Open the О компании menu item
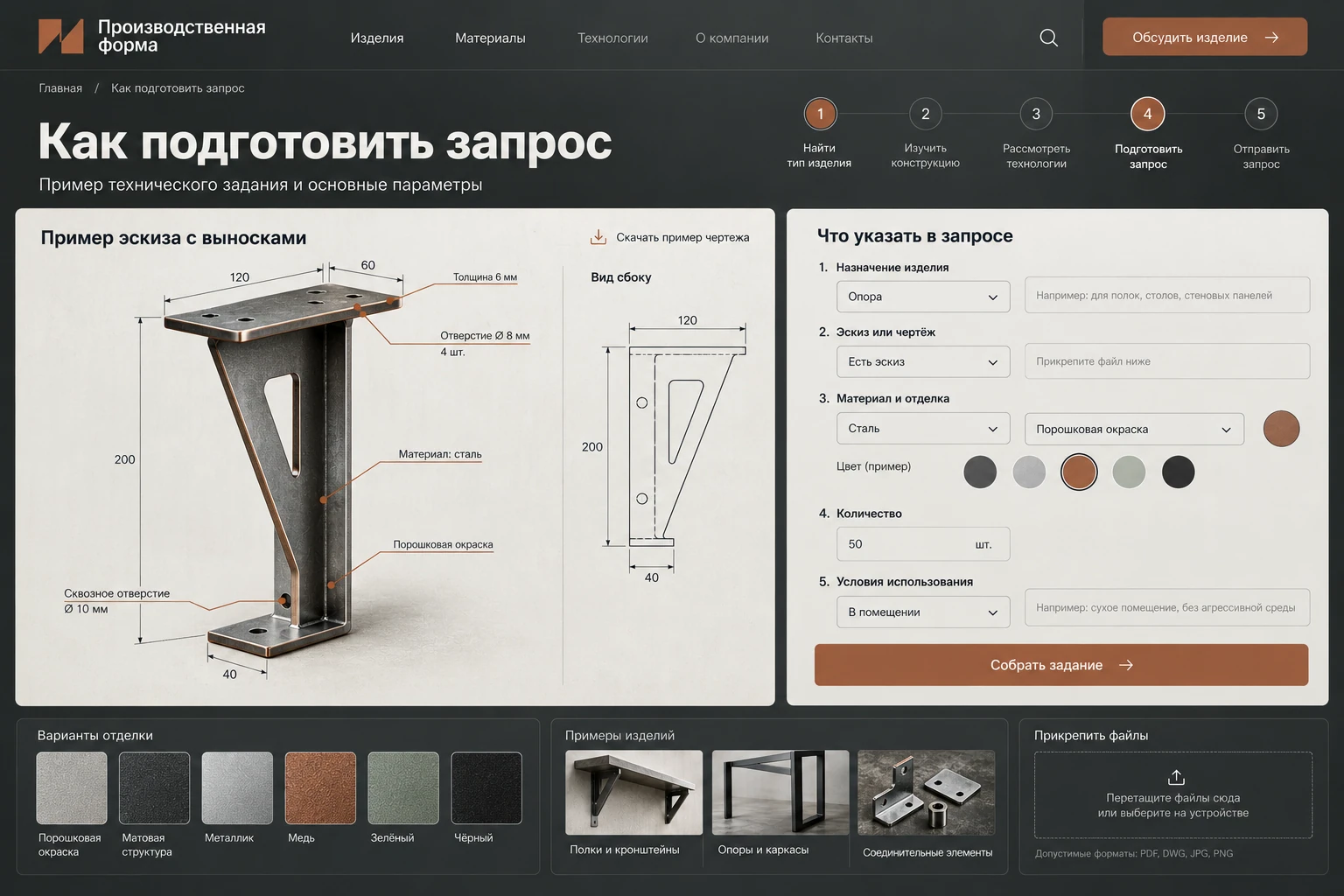The image size is (1344, 896). (x=732, y=38)
